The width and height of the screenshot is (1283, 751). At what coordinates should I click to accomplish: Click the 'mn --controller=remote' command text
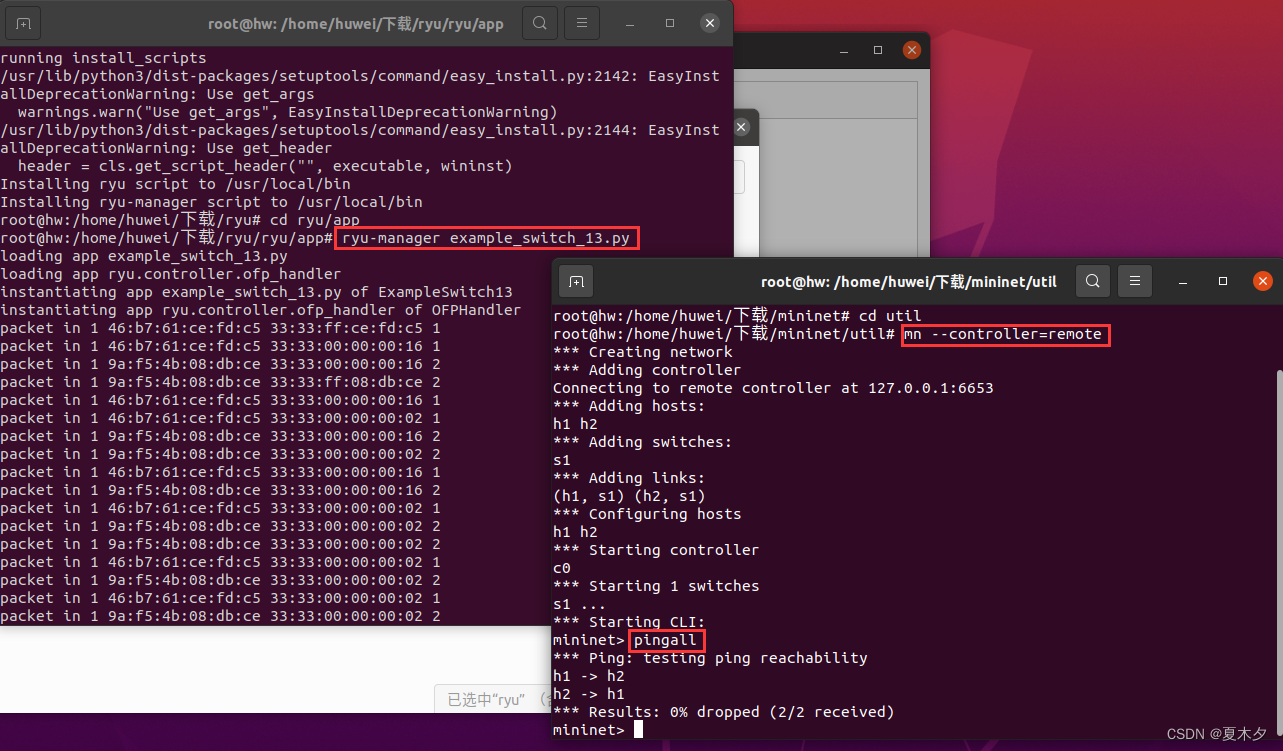1003,334
